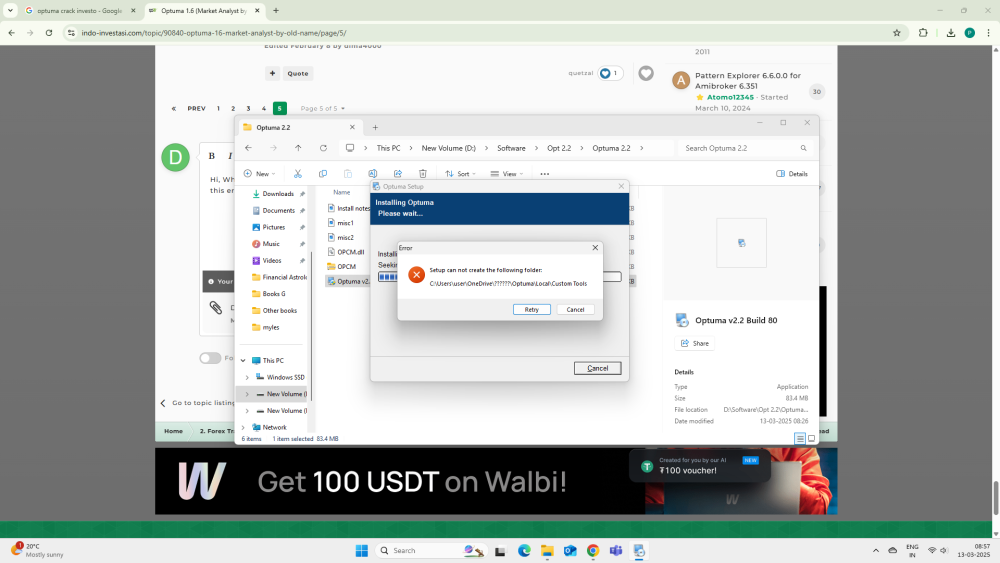Click the Rename icon in Explorer toolbar
The width and height of the screenshot is (1000, 563).
(372, 174)
